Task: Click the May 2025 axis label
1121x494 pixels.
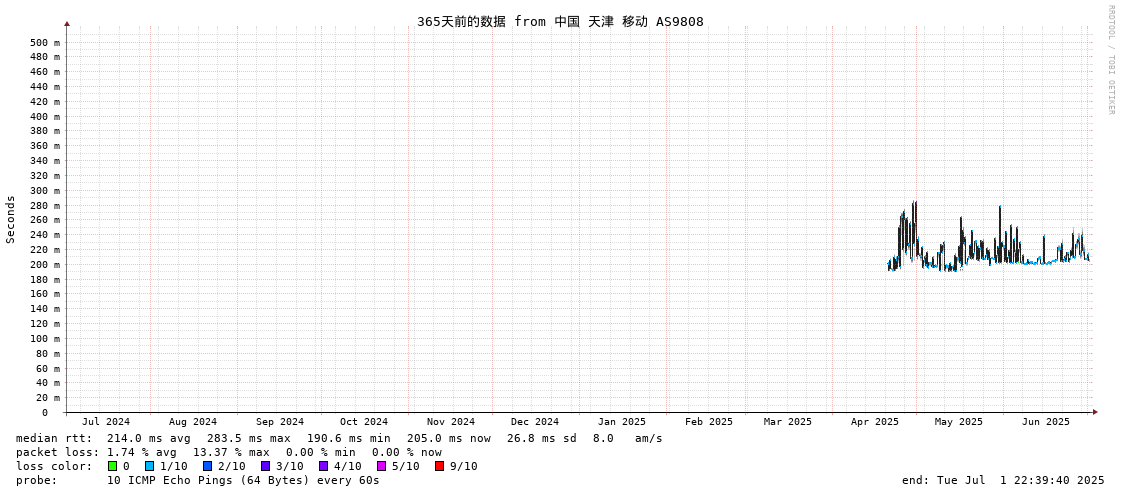Action: click(959, 422)
